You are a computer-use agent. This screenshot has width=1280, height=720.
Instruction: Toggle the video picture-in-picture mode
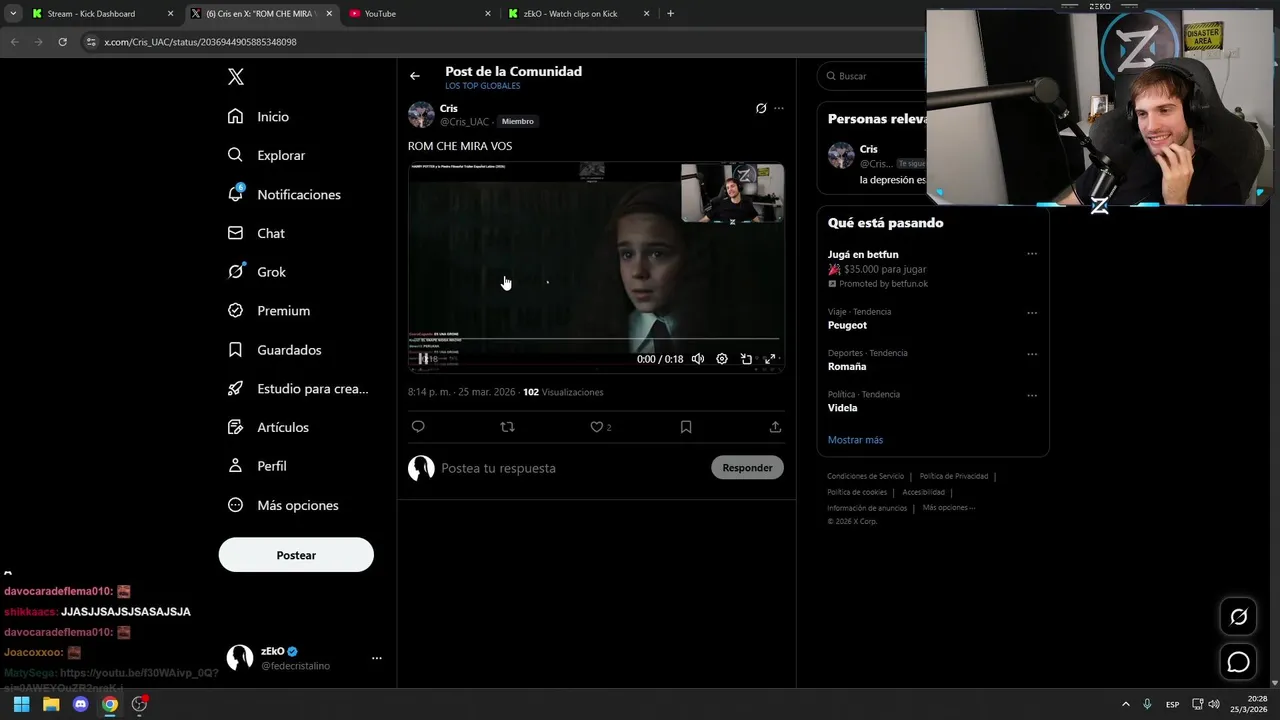(746, 359)
